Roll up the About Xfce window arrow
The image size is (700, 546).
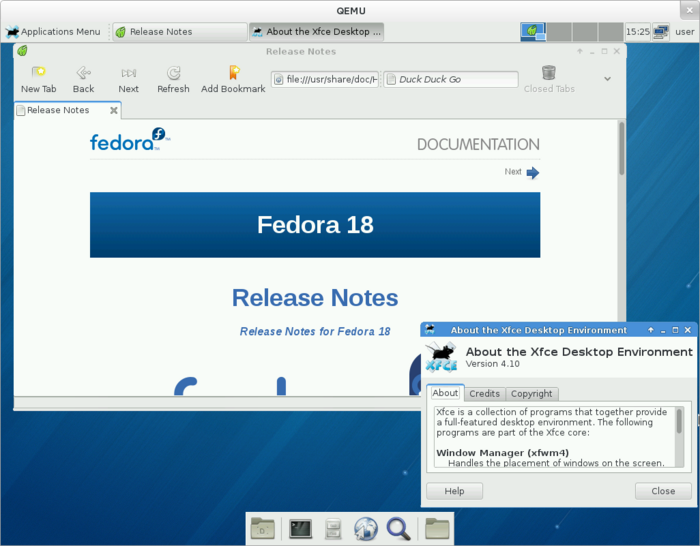[650, 330]
